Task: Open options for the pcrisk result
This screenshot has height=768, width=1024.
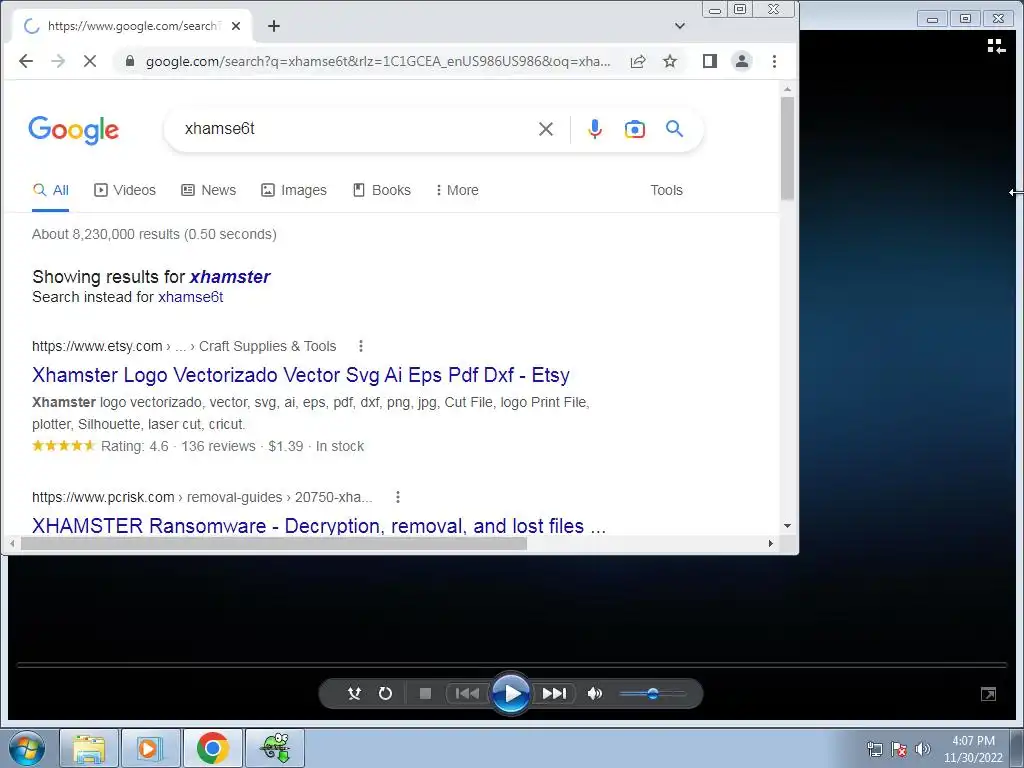Action: click(x=398, y=498)
